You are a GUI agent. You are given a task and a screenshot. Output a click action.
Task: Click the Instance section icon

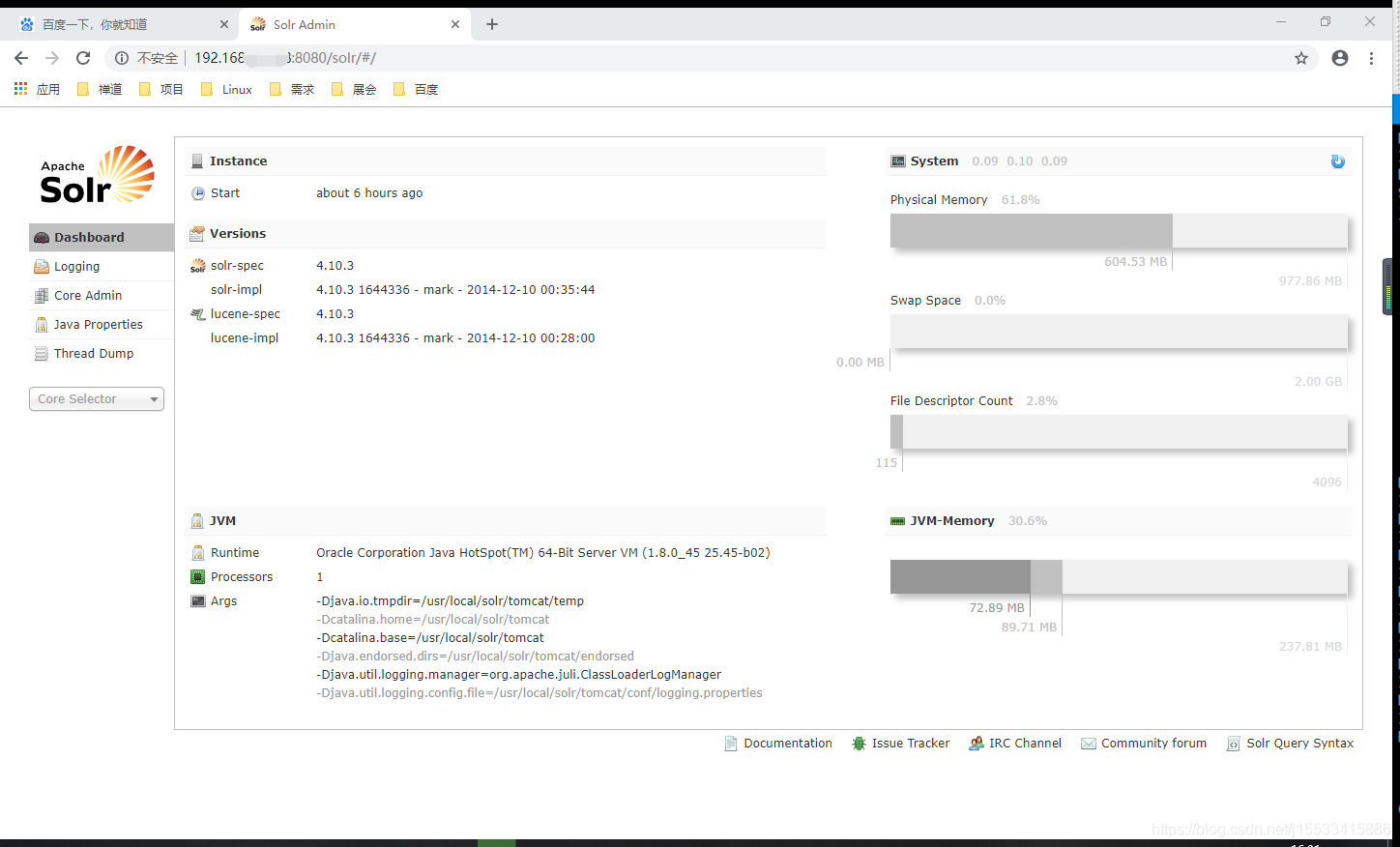(x=197, y=161)
